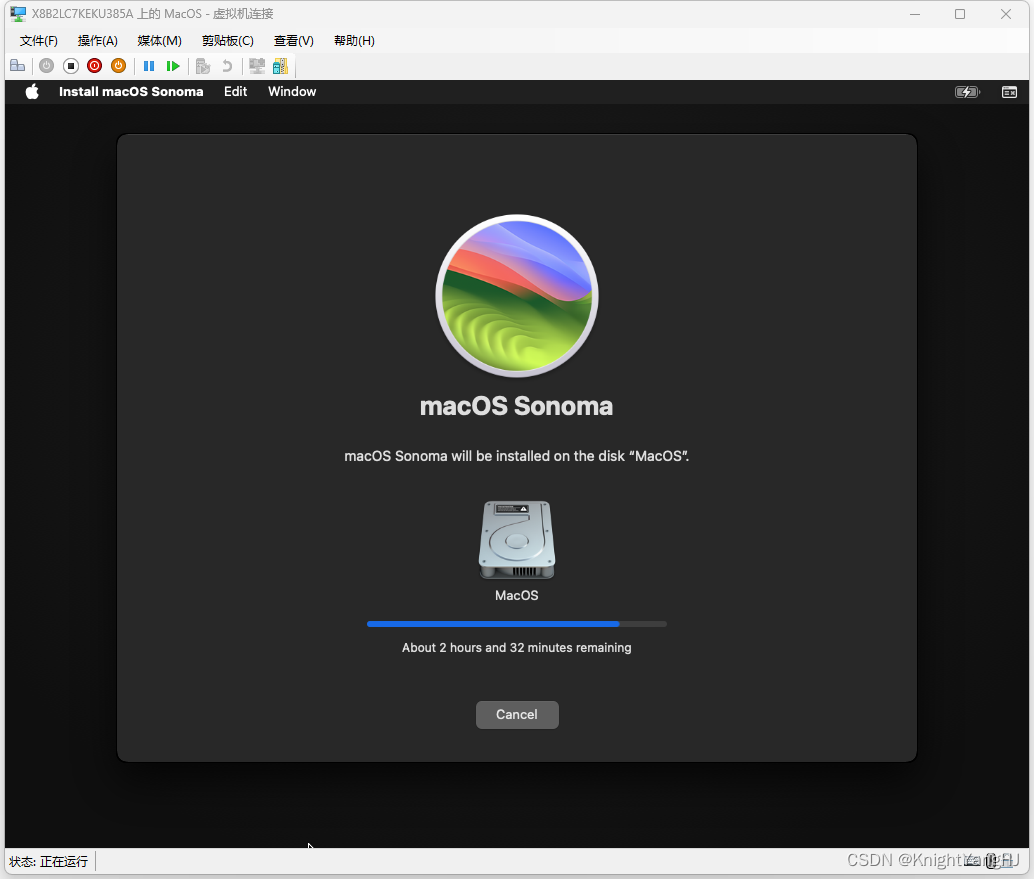1034x879 pixels.
Task: Click the Apple logo in the macOS menu bar
Action: pos(31,91)
